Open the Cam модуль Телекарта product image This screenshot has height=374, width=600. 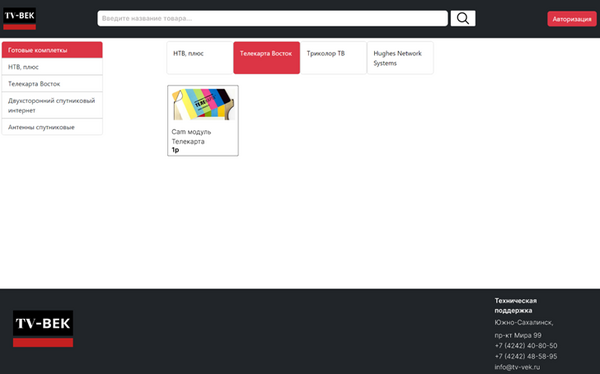pos(203,104)
